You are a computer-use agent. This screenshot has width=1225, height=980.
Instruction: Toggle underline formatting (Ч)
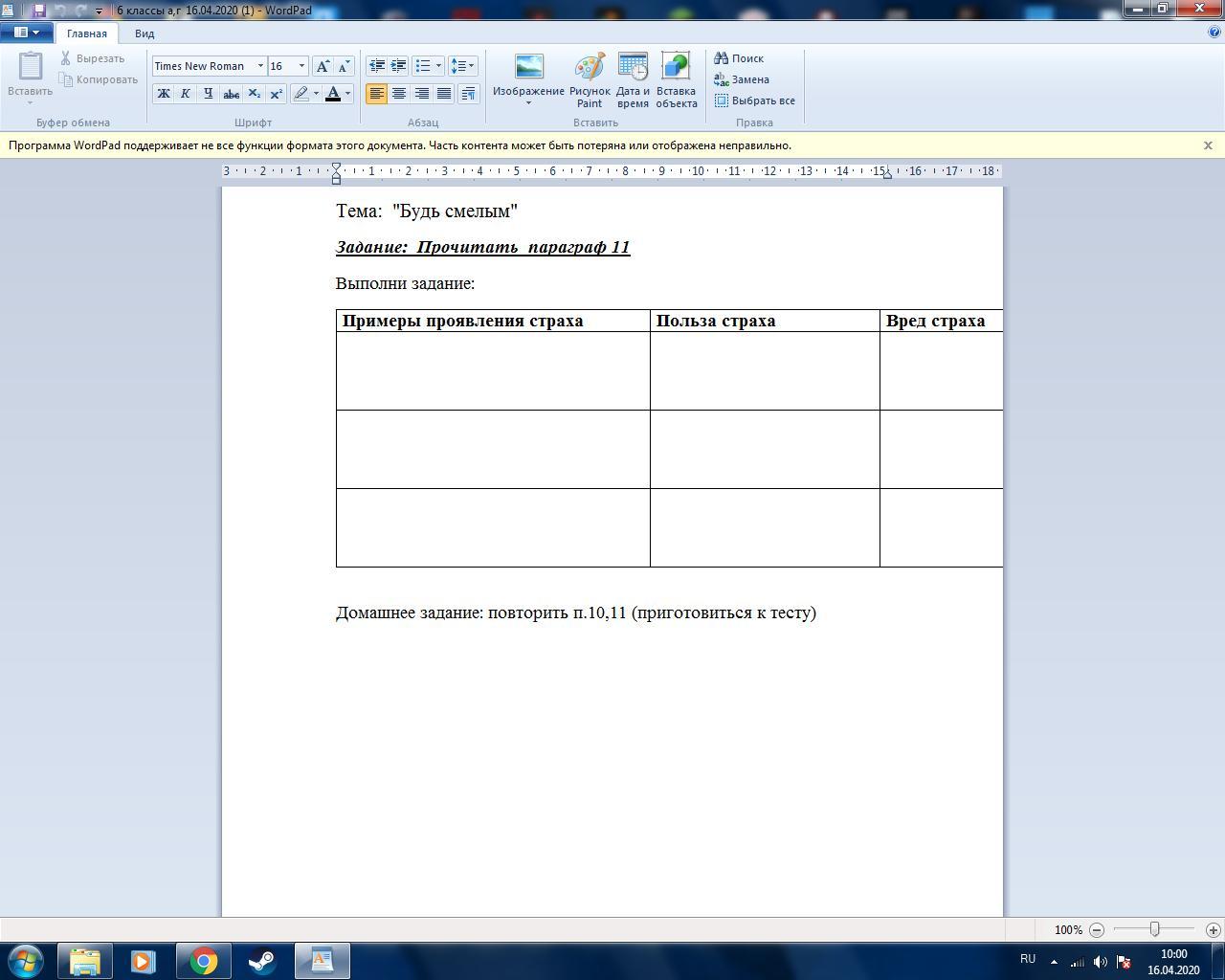(208, 93)
